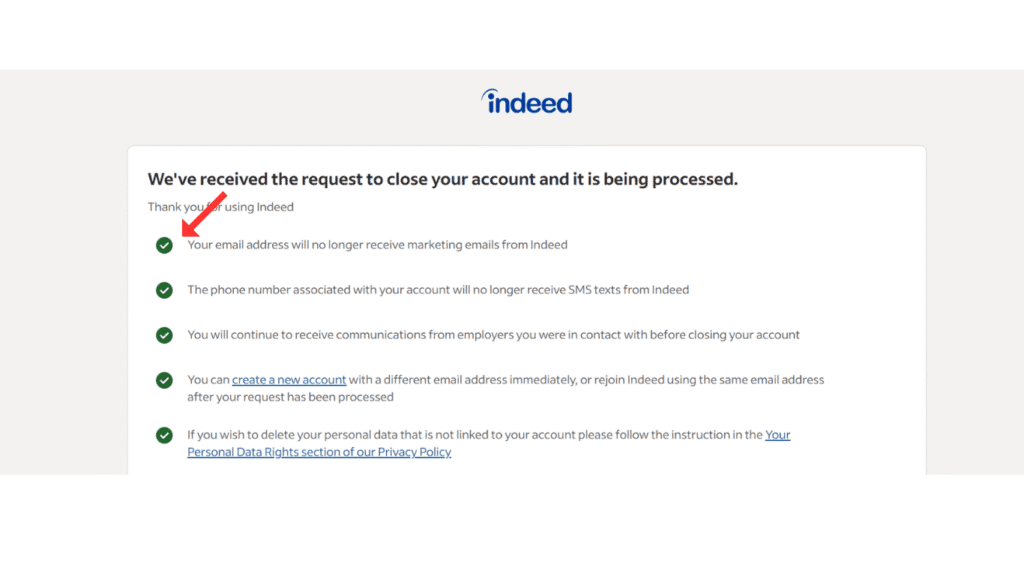
Task: Click the checkmark next to the rejoin account item
Action: tap(164, 380)
